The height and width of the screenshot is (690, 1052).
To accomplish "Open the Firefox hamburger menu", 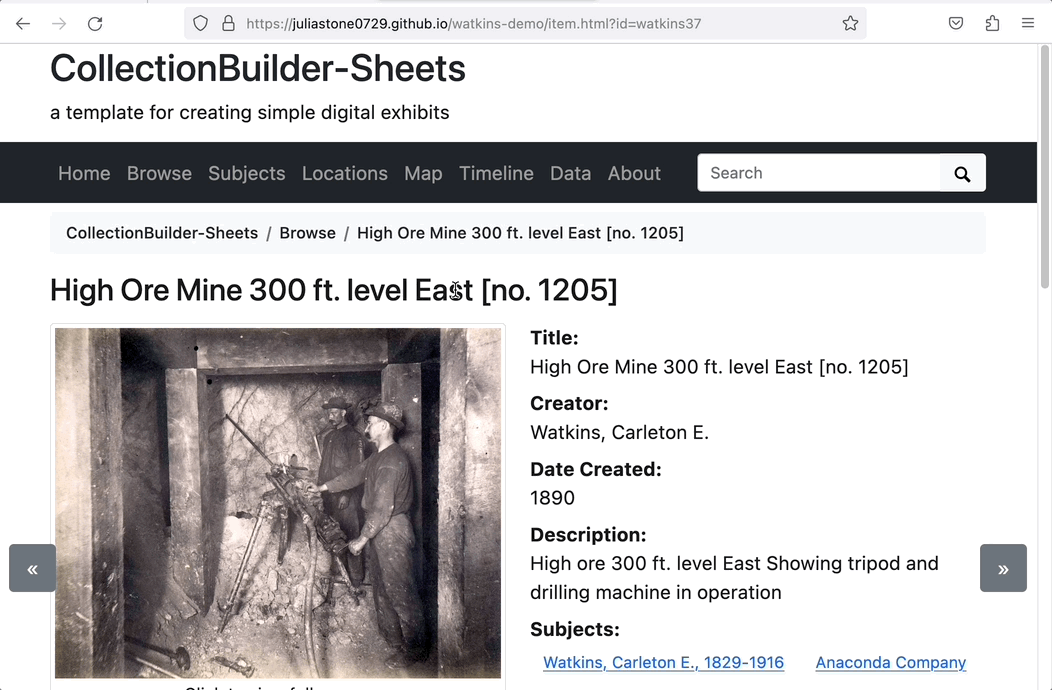I will 1028,22.
